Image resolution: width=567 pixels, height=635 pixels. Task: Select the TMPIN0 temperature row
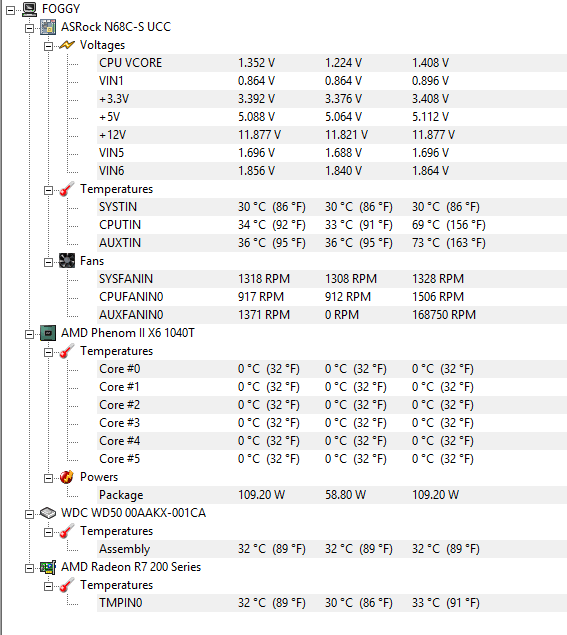(x=332, y=603)
